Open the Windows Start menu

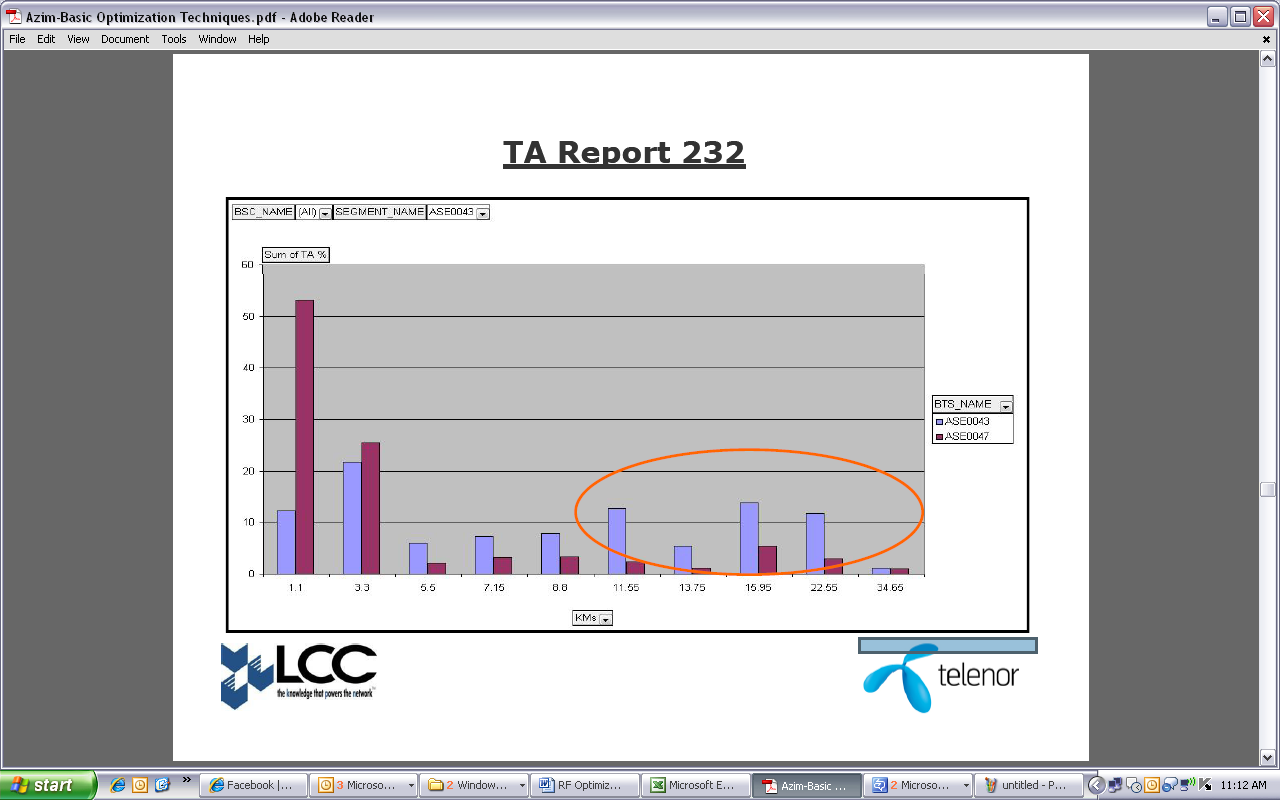pos(47,785)
